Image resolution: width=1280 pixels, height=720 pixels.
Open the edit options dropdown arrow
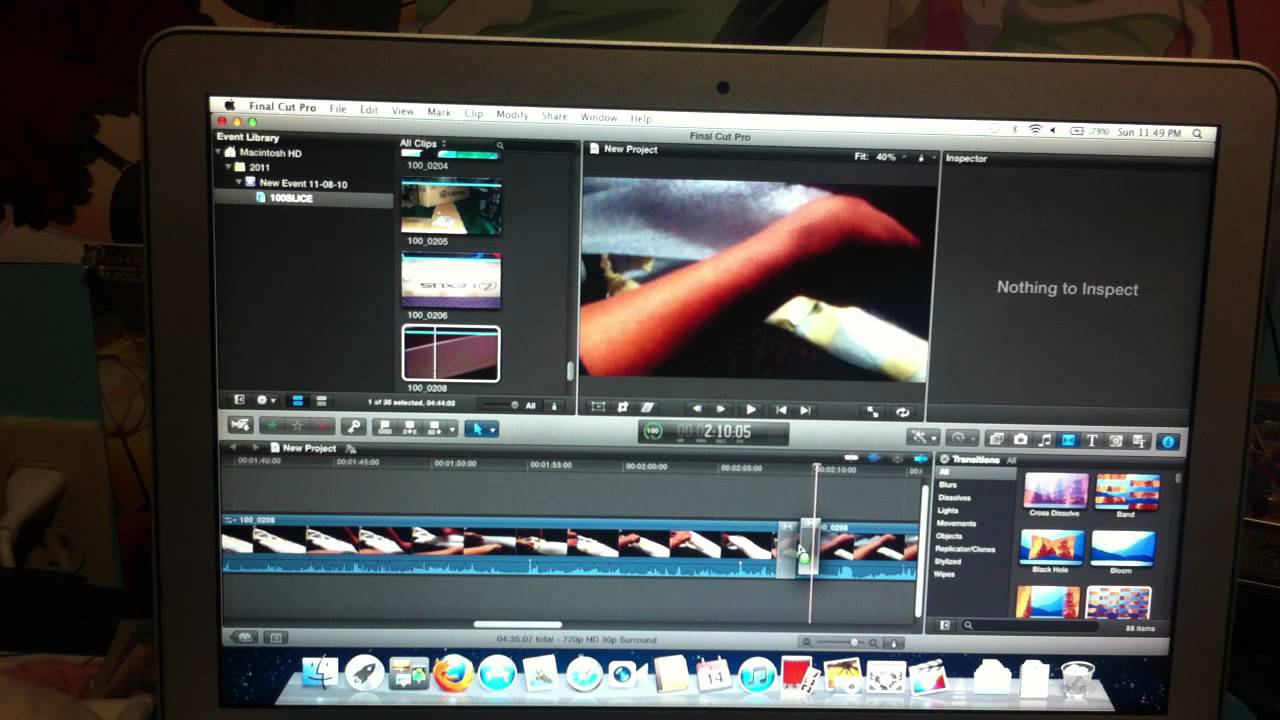pyautogui.click(x=453, y=429)
